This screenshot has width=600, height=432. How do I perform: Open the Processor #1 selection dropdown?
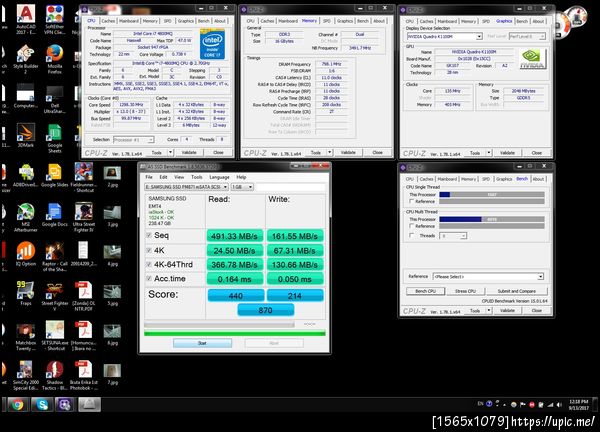point(134,140)
